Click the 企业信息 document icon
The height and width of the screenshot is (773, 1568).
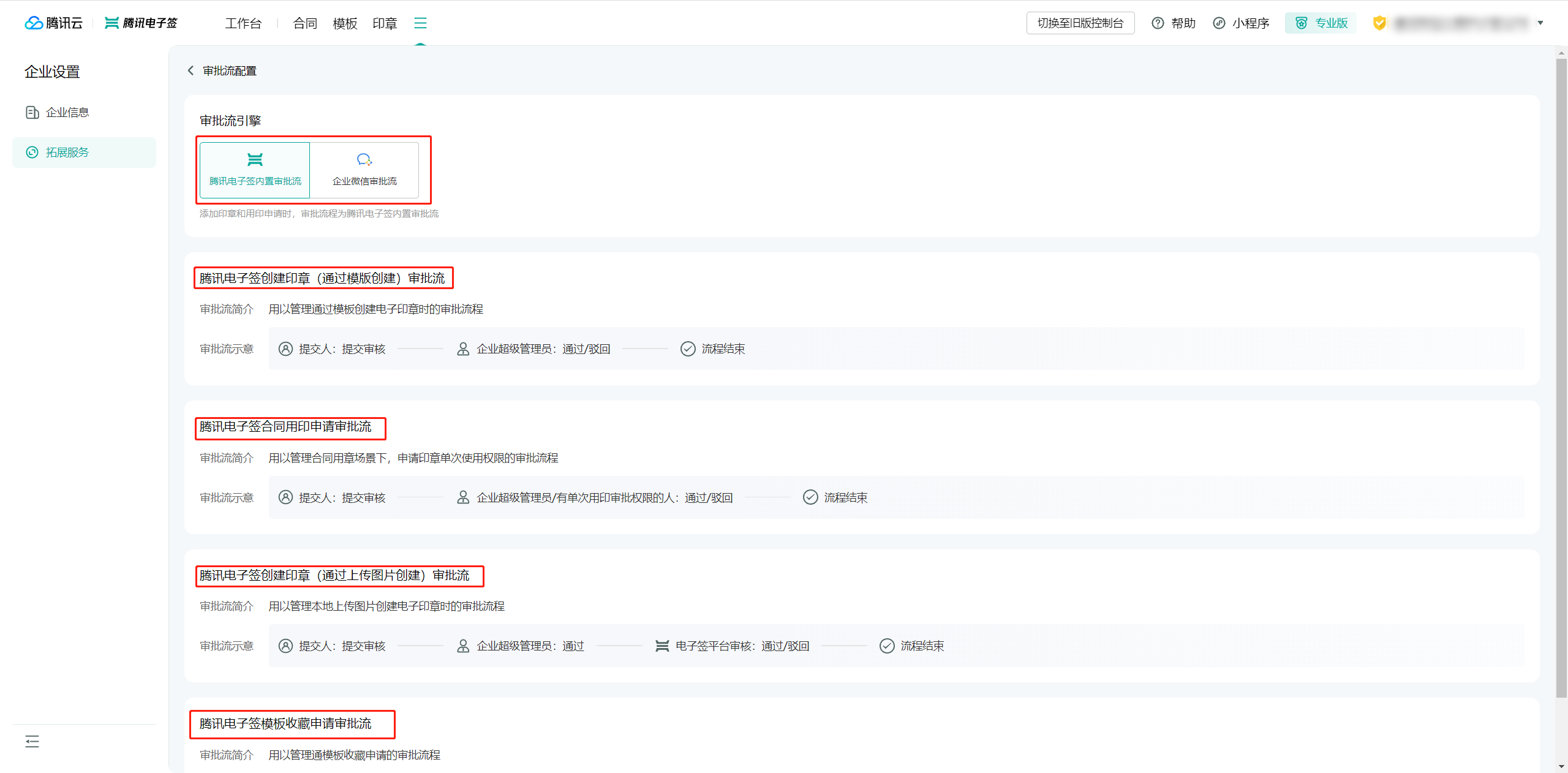point(32,113)
